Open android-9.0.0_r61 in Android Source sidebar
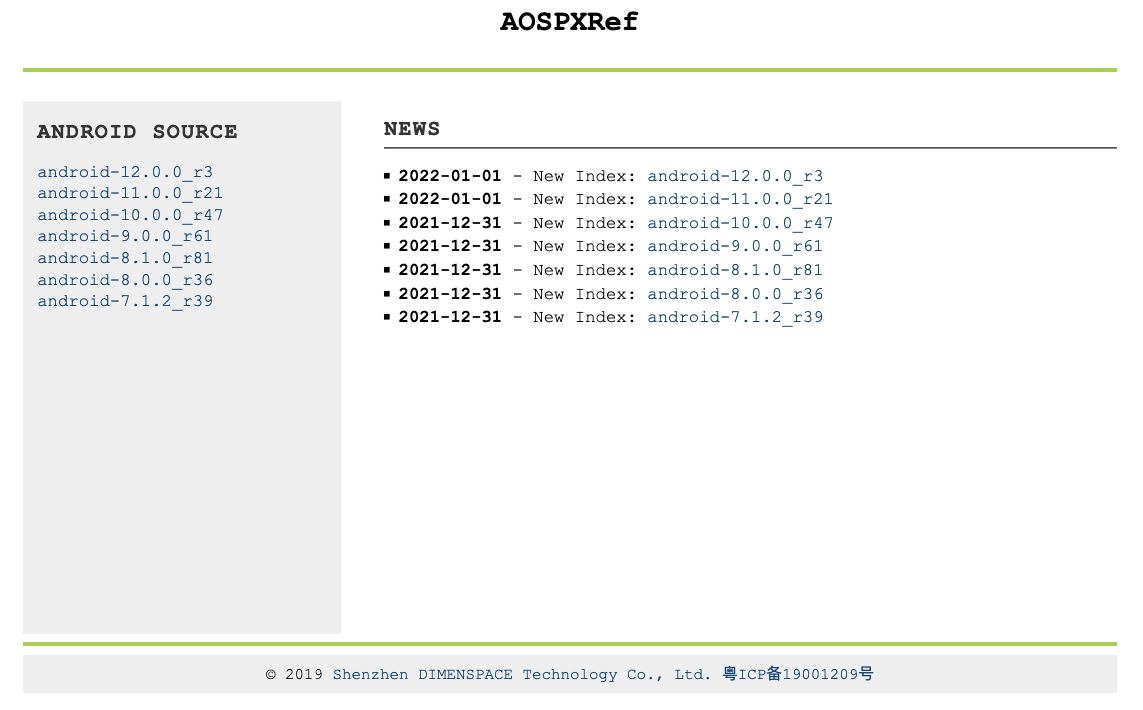Image resolution: width=1143 pixels, height=710 pixels. pyautogui.click(x=125, y=236)
